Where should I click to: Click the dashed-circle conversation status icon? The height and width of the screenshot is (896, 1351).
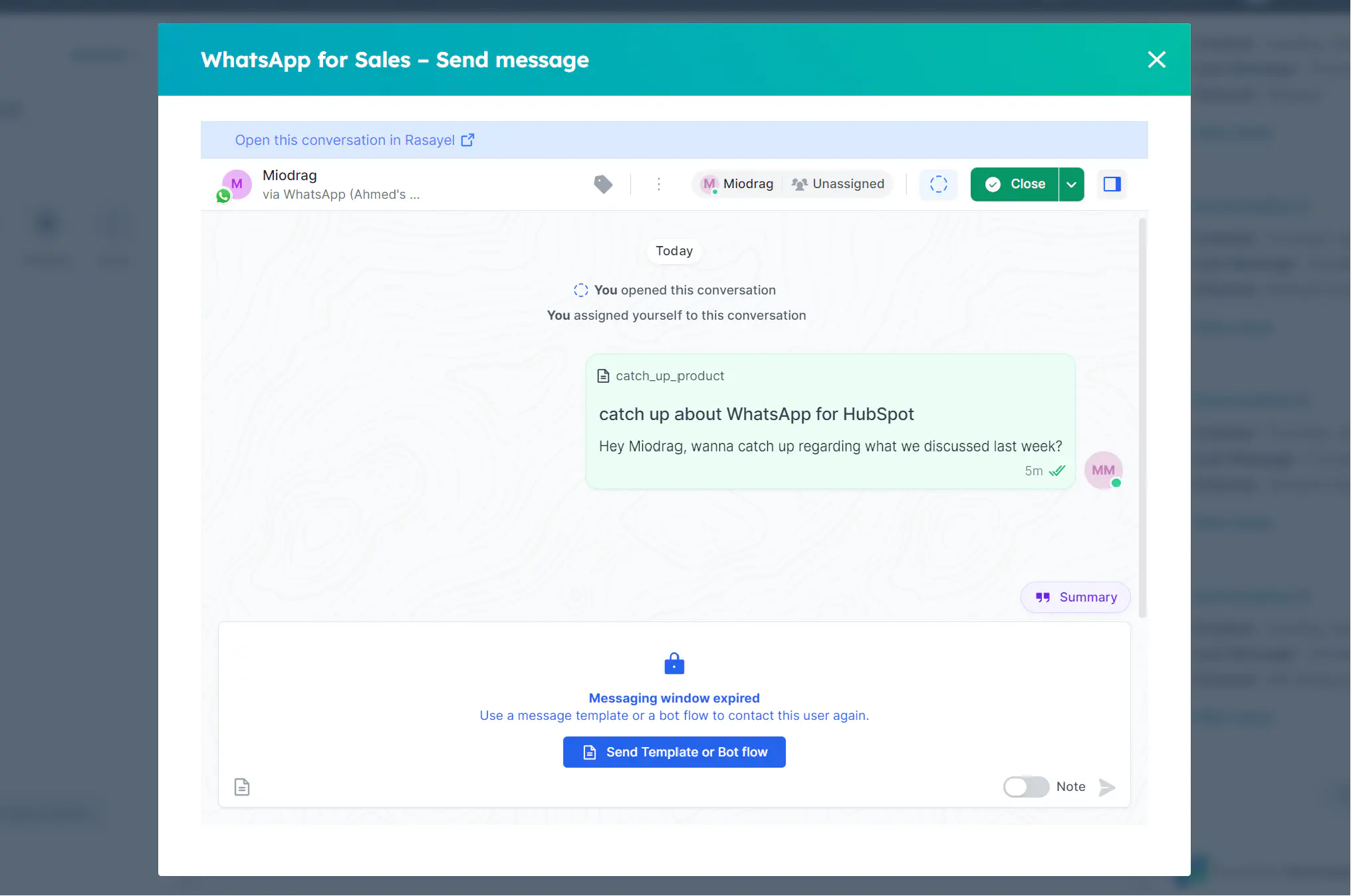tap(938, 184)
